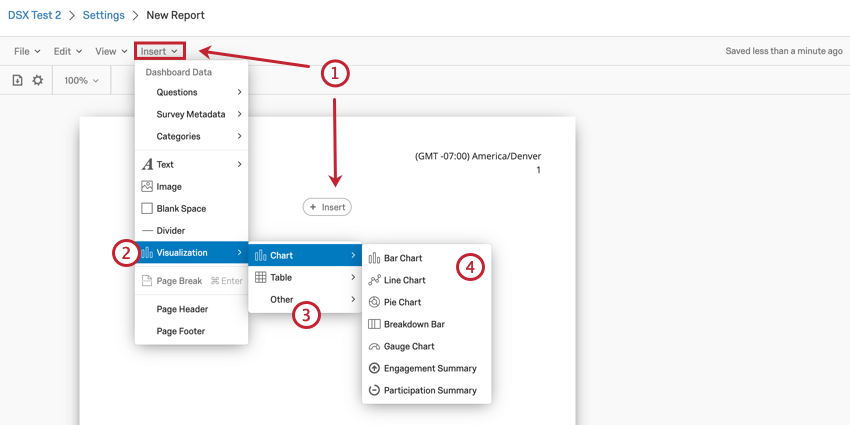Expand the Table submenu arrow
The width and height of the screenshot is (850, 425).
(353, 278)
